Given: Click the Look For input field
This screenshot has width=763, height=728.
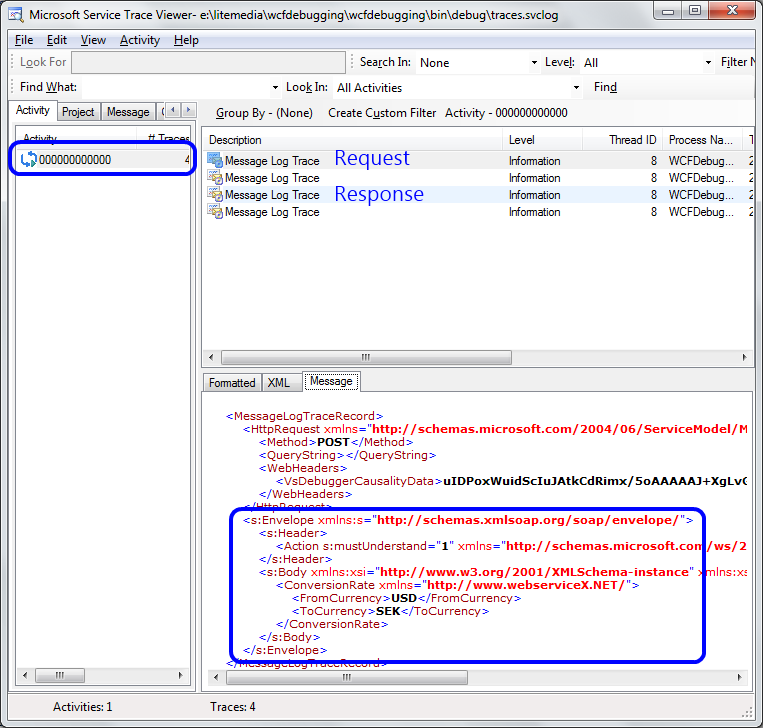Looking at the screenshot, I should coord(208,62).
